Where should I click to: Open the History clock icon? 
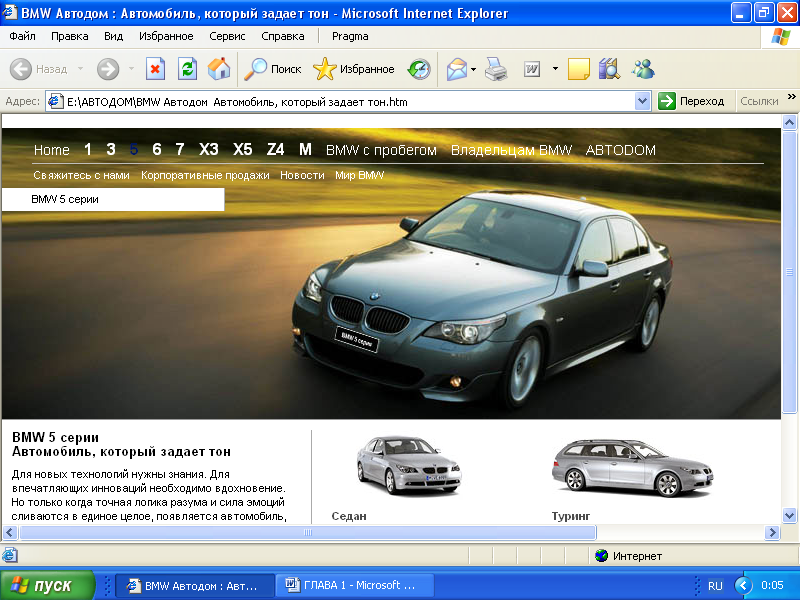[419, 69]
